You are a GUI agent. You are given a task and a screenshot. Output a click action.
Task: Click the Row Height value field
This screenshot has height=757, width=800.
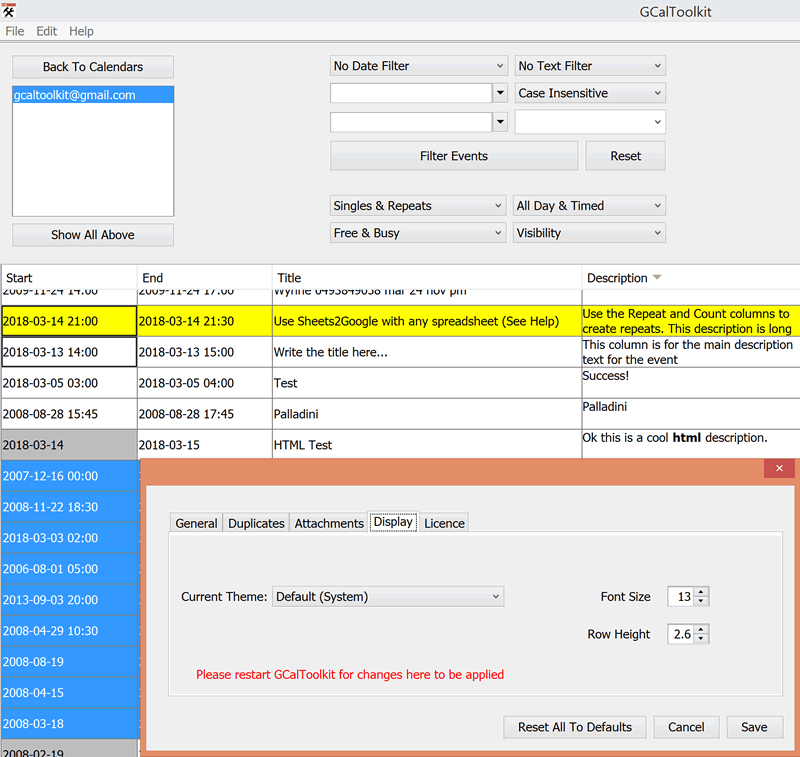point(681,635)
